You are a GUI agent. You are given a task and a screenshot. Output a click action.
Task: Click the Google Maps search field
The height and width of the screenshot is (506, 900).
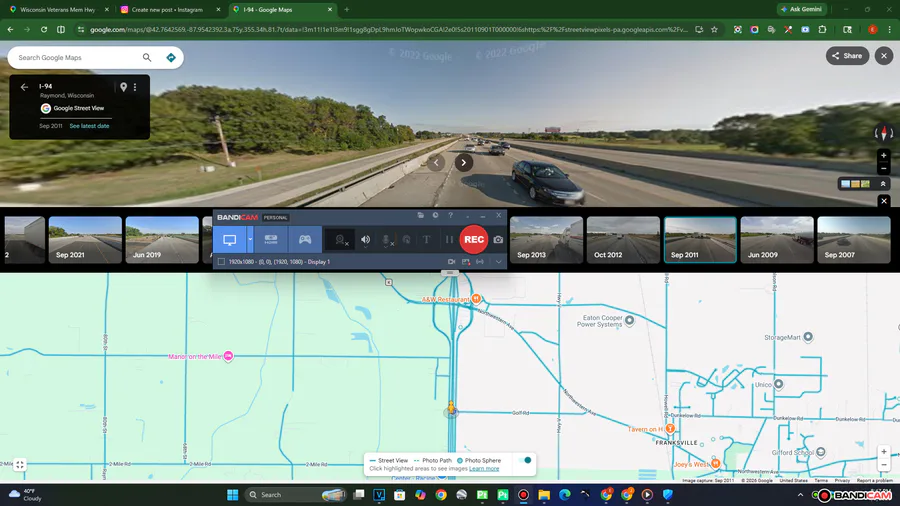click(x=76, y=57)
